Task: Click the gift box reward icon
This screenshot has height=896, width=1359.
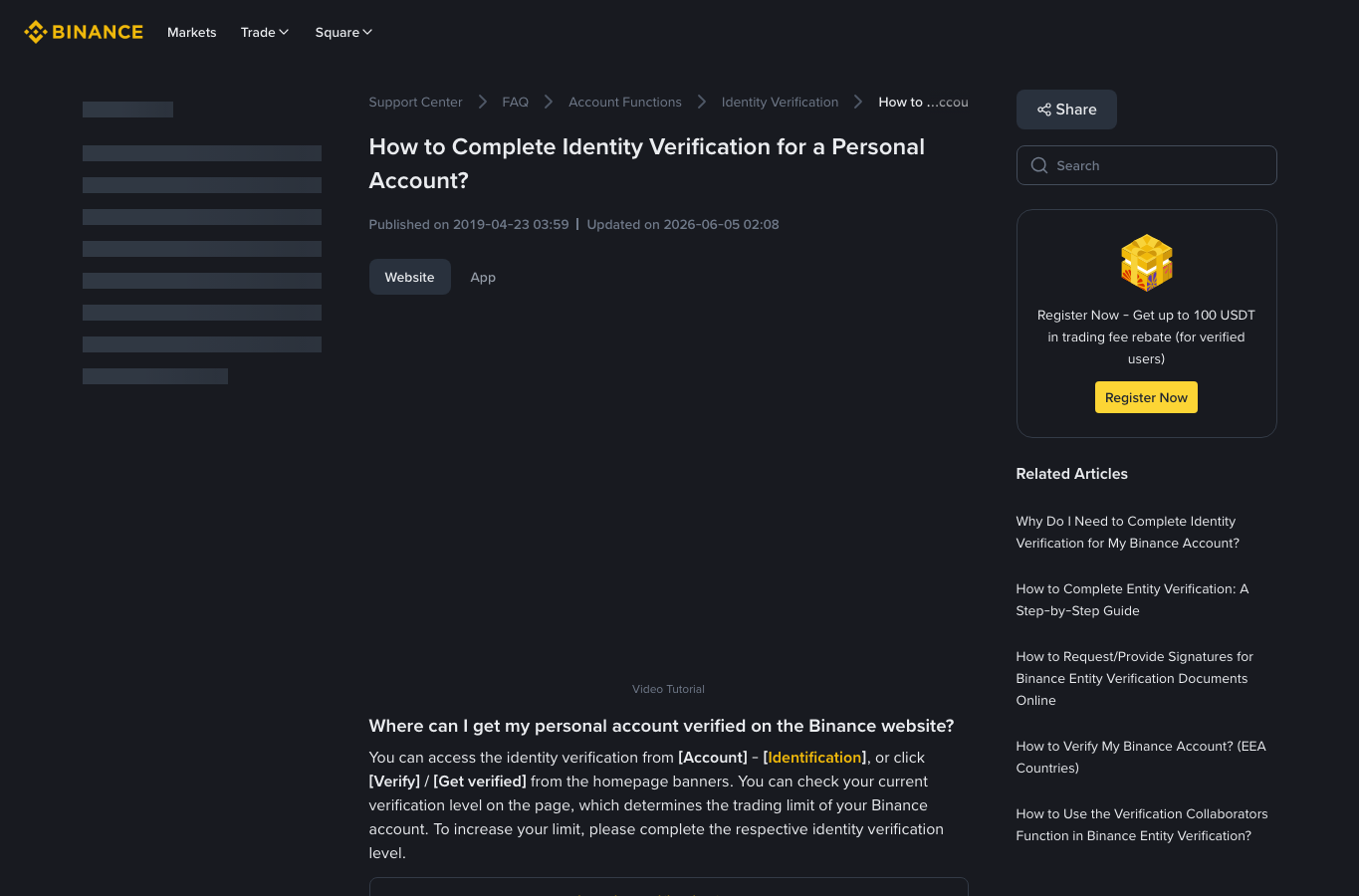Action: (x=1147, y=263)
